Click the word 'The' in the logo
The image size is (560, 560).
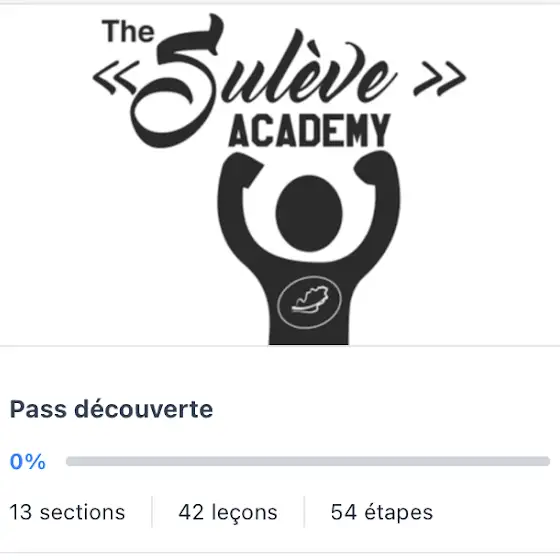[128, 31]
